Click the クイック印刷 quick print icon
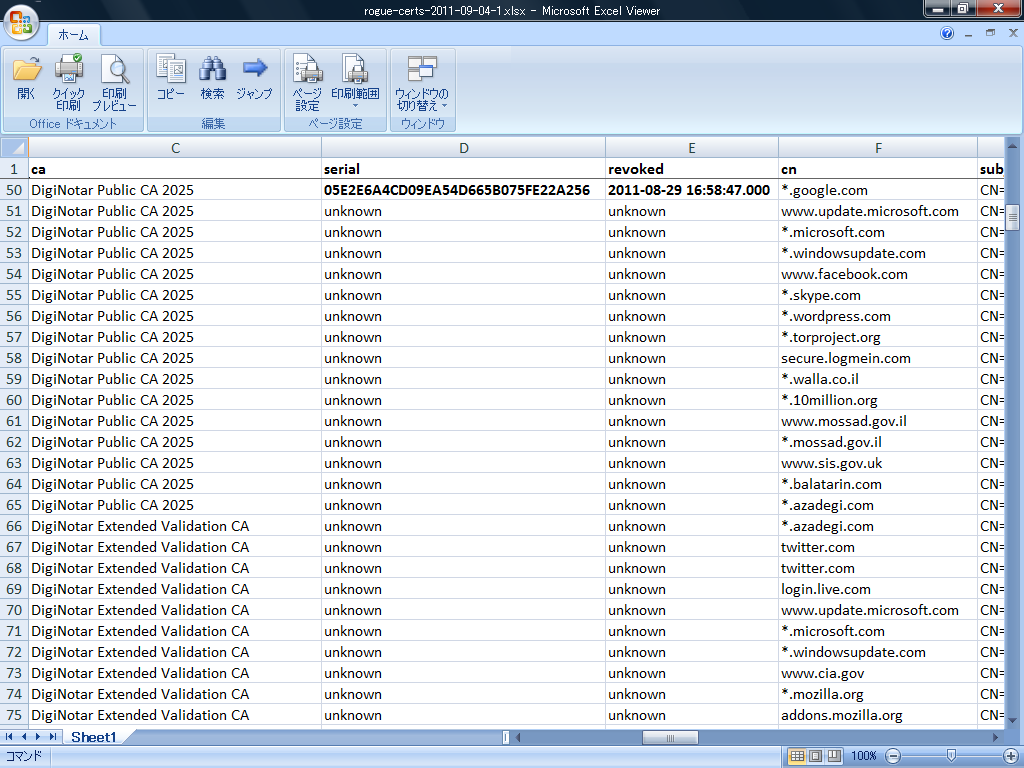This screenshot has width=1024, height=768. click(69, 82)
